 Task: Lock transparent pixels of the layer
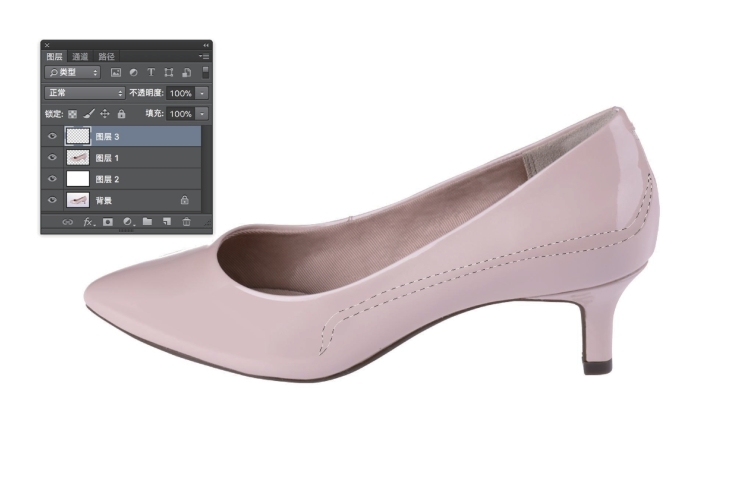tap(73, 114)
